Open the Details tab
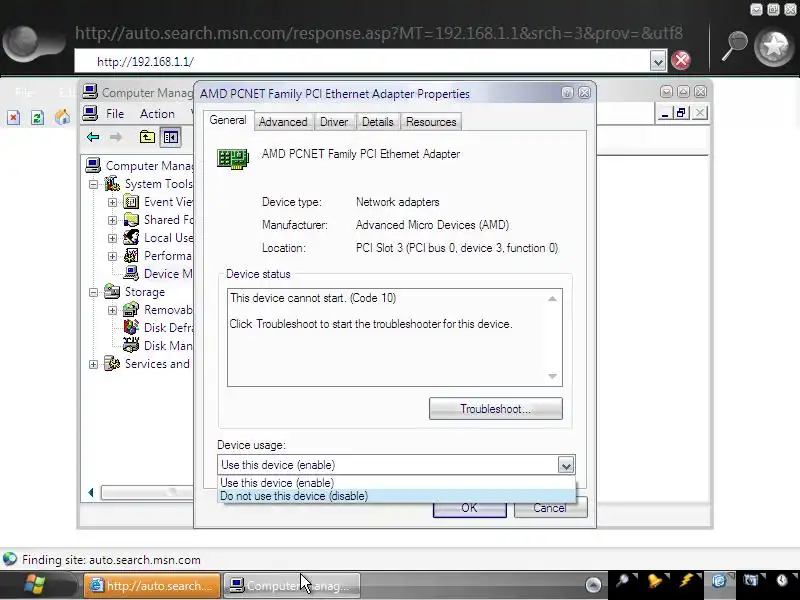The width and height of the screenshot is (800, 600). click(378, 122)
